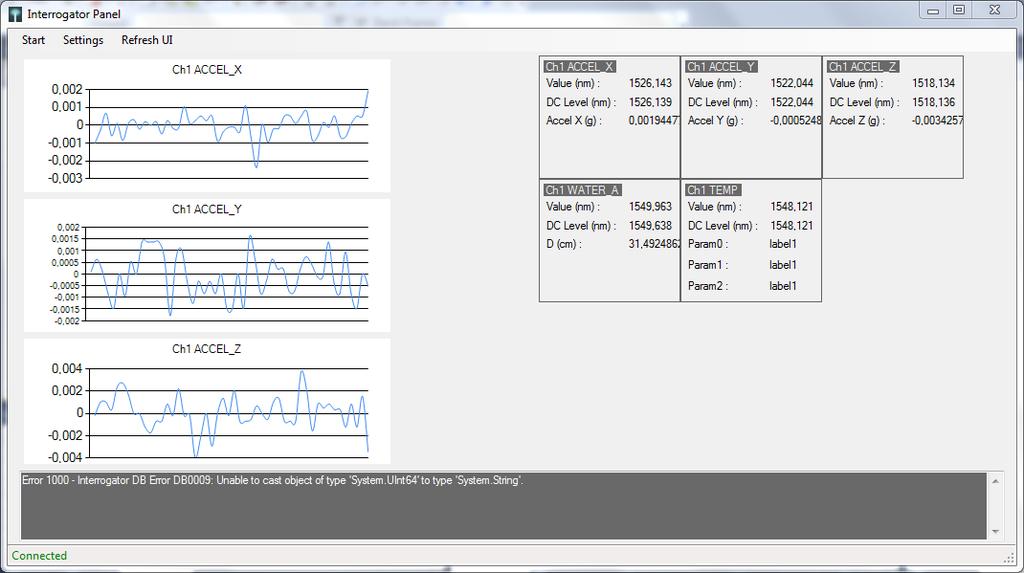The image size is (1024, 573).
Task: Click the Ch1 ACCEL_Y chart title
Action: [207, 209]
